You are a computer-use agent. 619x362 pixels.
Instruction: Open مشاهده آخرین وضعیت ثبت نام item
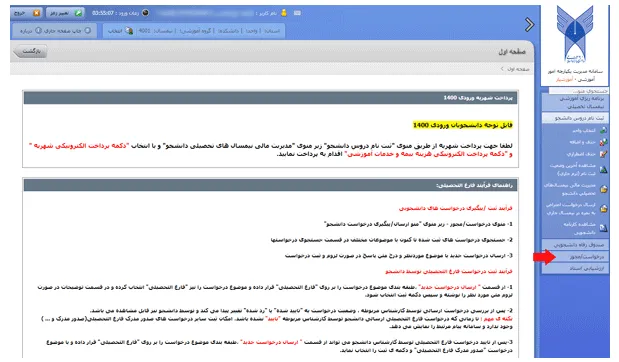(578, 169)
